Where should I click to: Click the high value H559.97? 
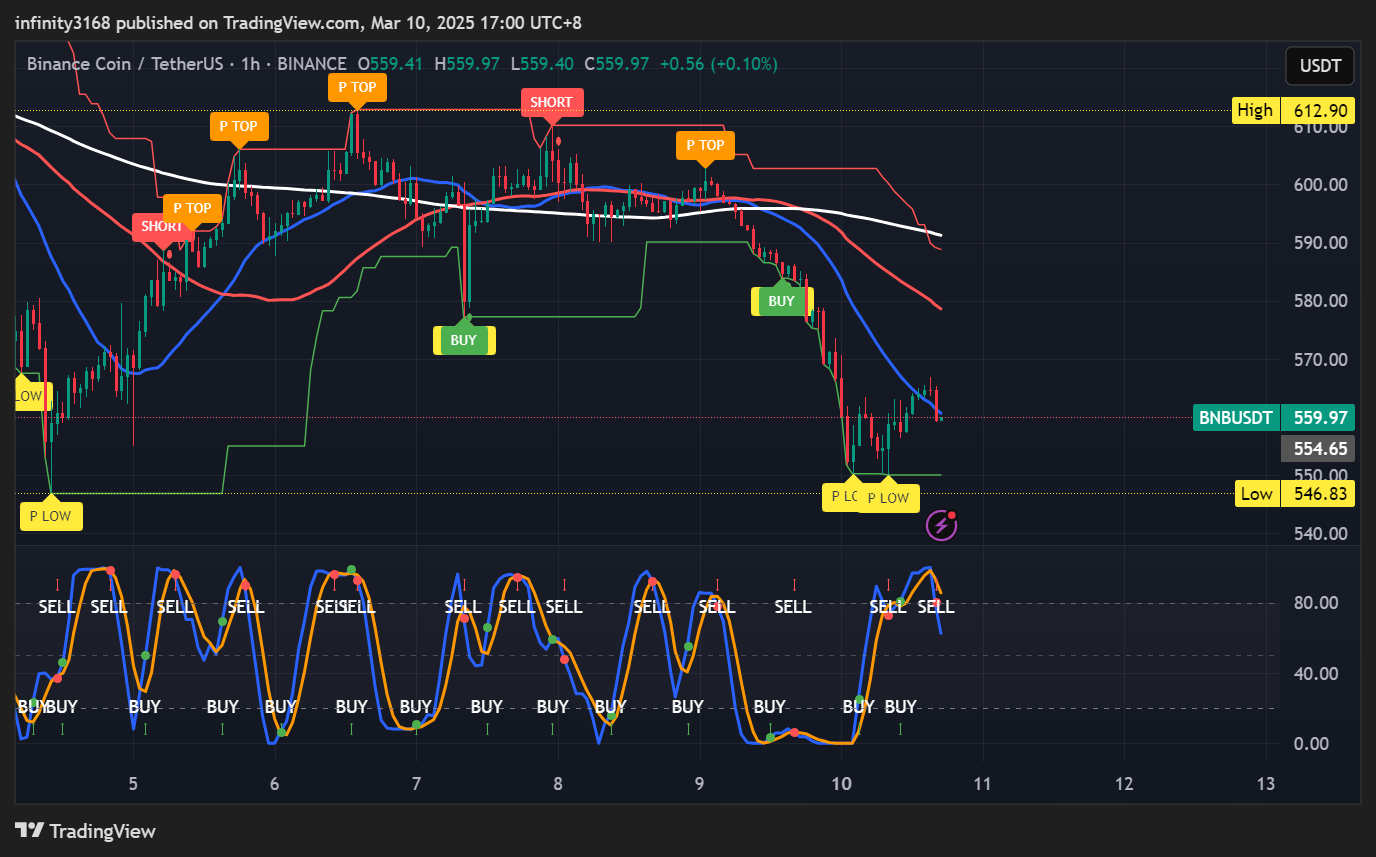coord(466,64)
